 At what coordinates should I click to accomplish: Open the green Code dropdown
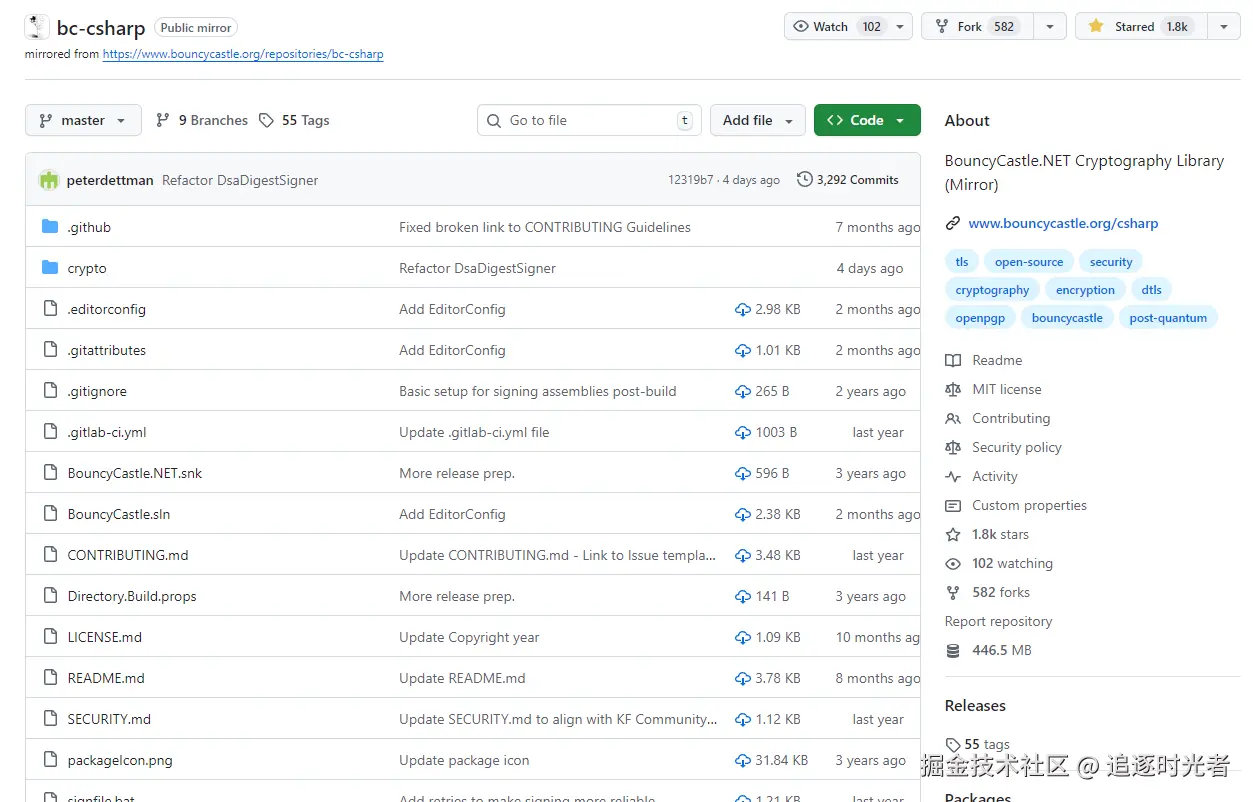[x=867, y=120]
